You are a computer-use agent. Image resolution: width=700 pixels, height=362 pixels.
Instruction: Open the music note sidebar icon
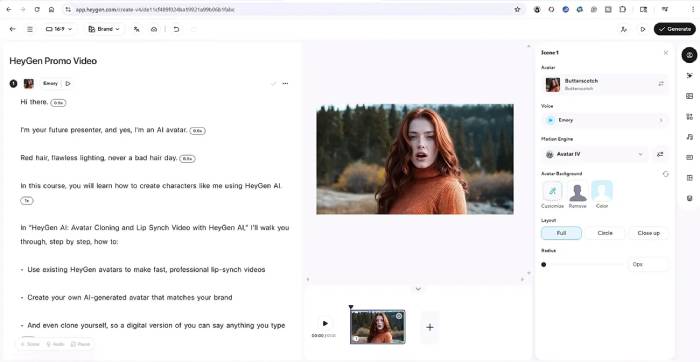click(x=689, y=137)
